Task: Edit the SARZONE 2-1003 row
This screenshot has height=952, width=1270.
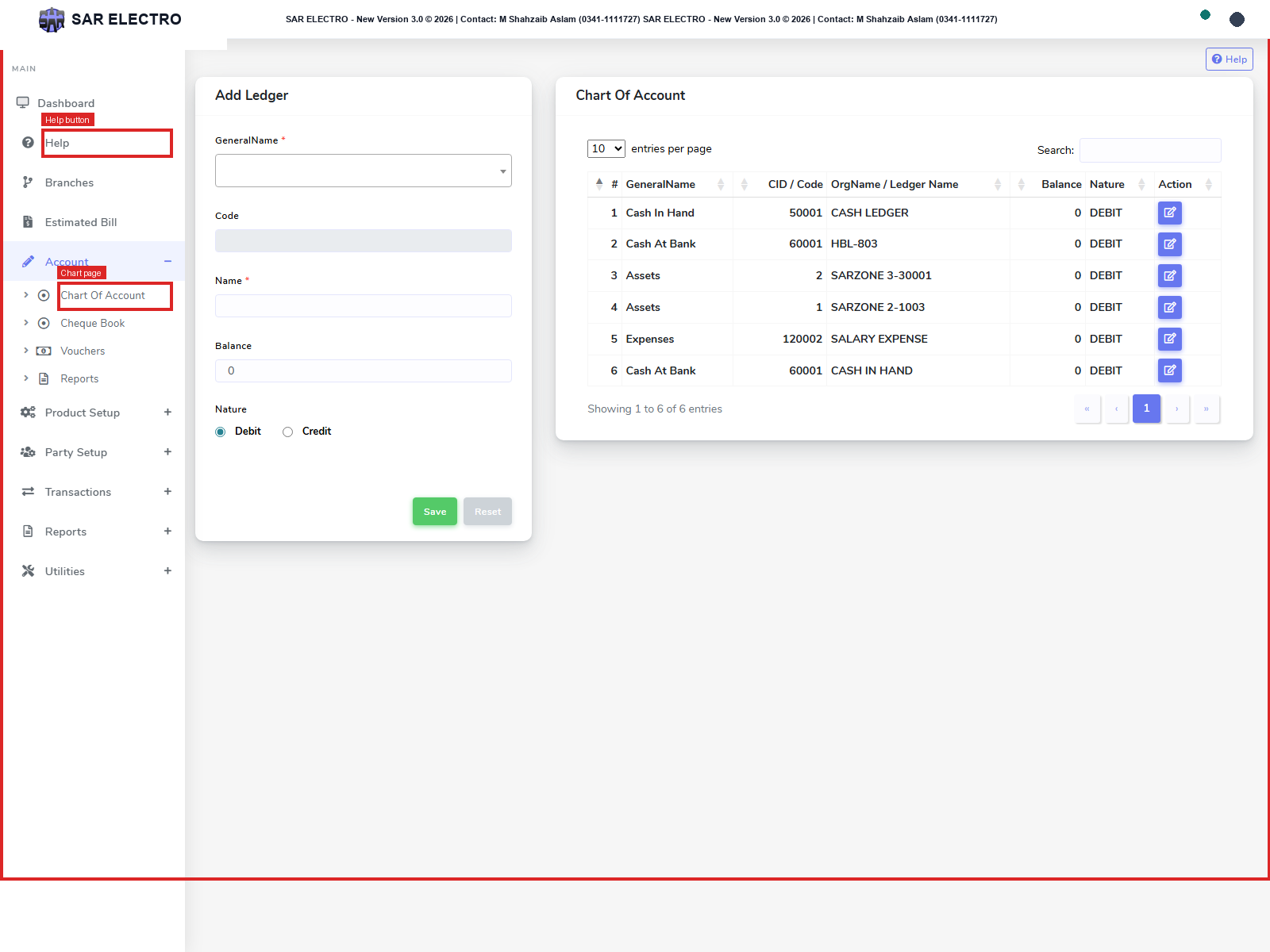Action: coord(1169,307)
